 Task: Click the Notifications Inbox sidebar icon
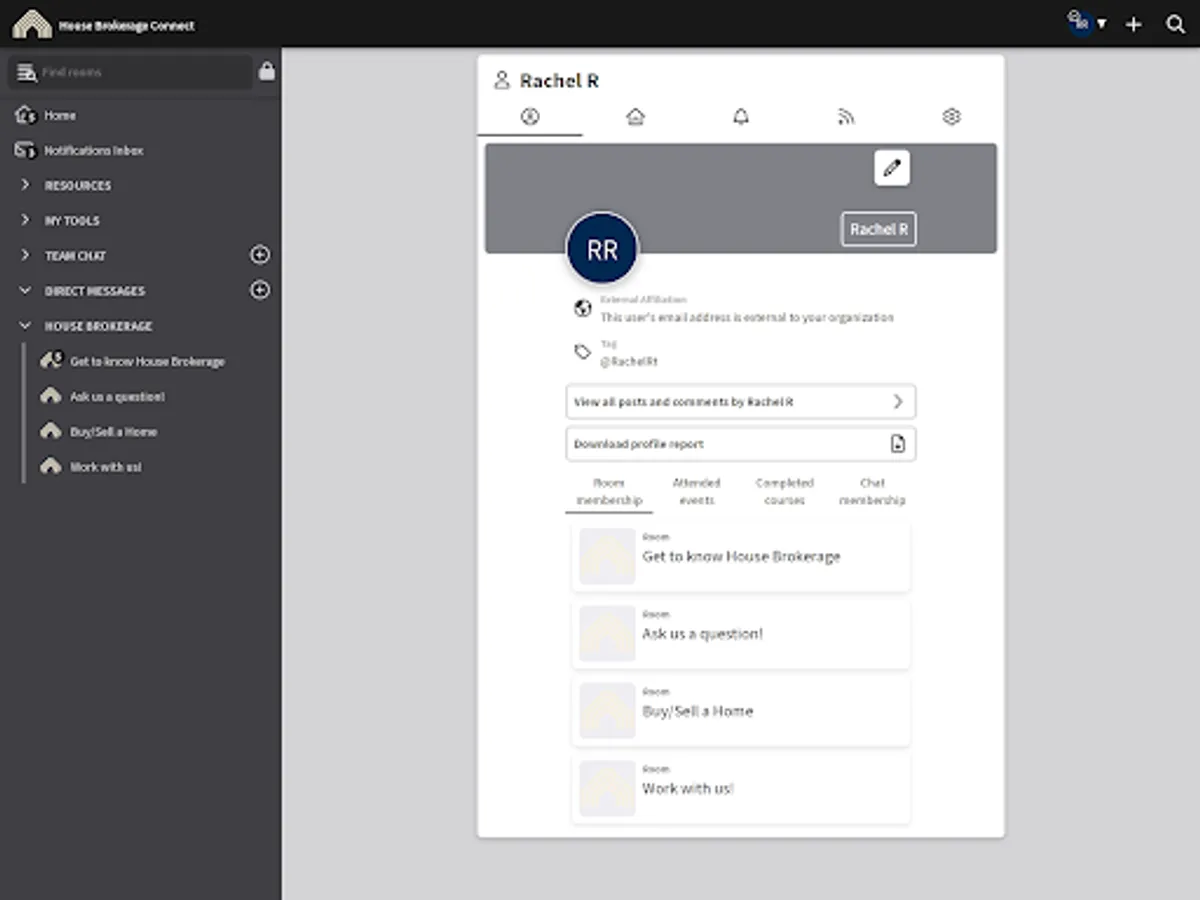tap(25, 150)
